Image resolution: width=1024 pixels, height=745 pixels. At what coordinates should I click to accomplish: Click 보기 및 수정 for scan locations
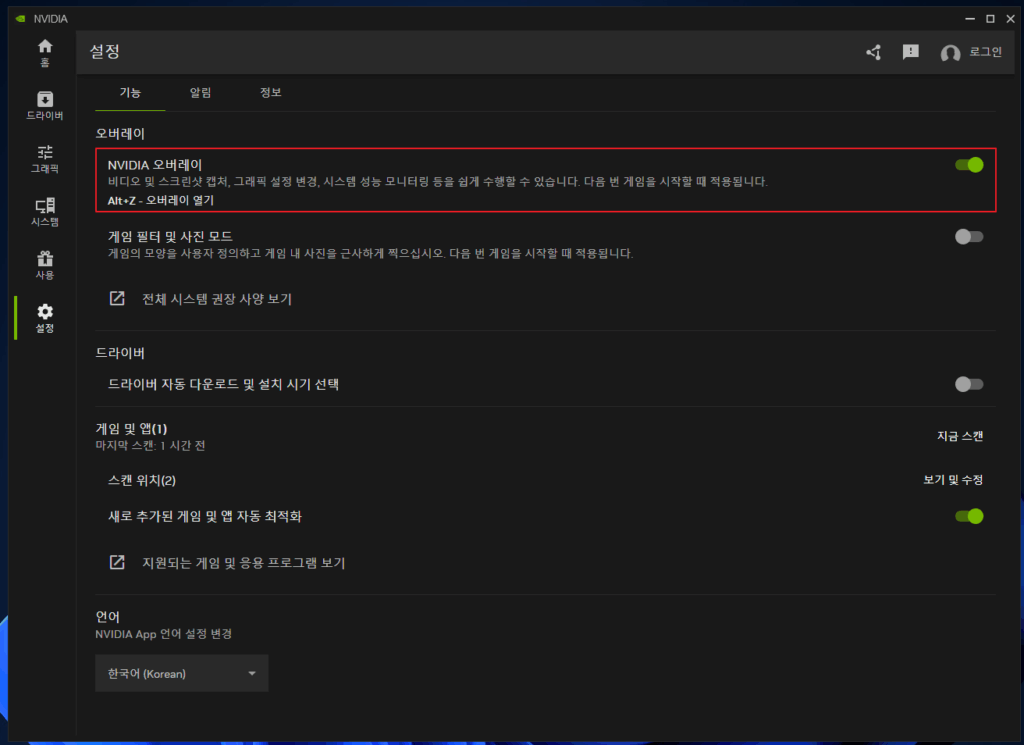[x=953, y=480]
